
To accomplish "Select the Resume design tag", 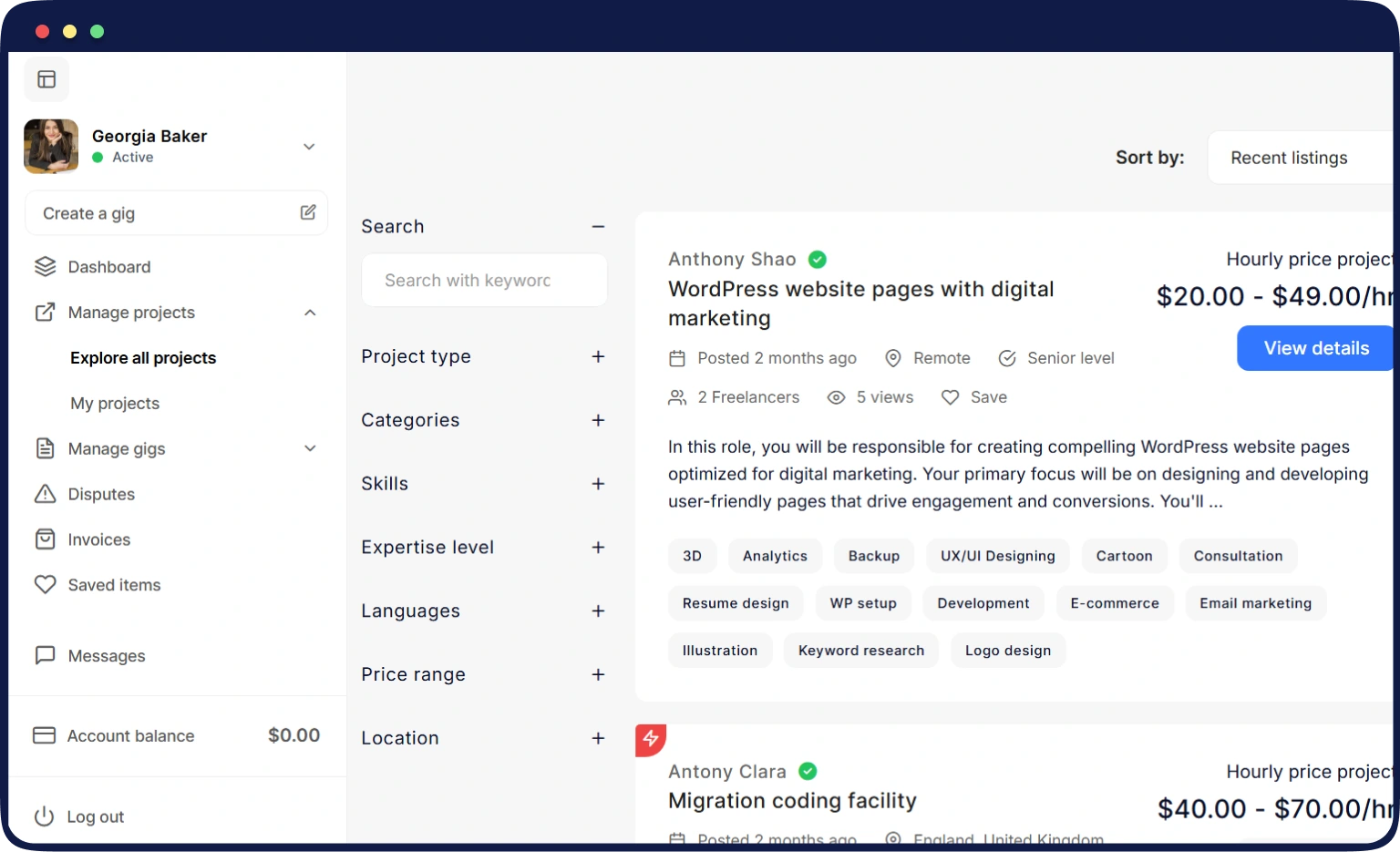I will (736, 603).
